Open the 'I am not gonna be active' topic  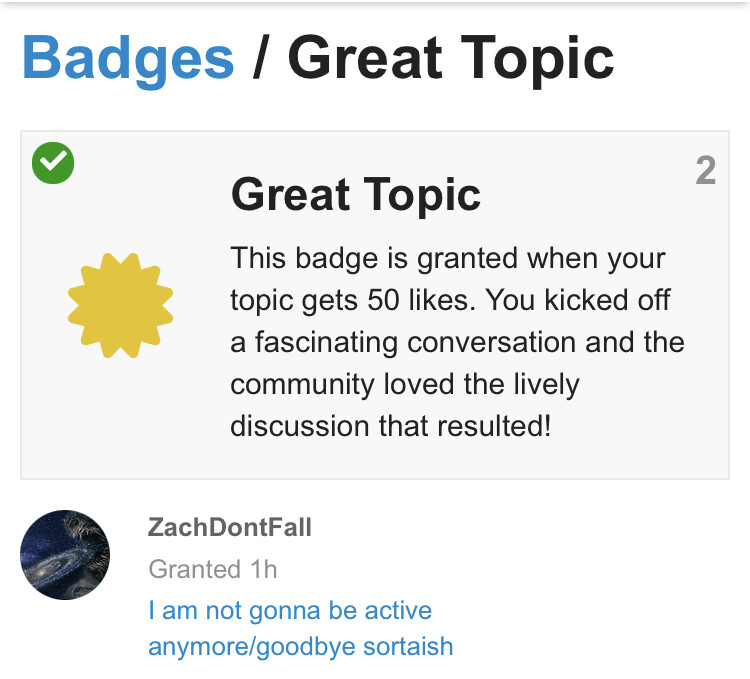pos(290,610)
